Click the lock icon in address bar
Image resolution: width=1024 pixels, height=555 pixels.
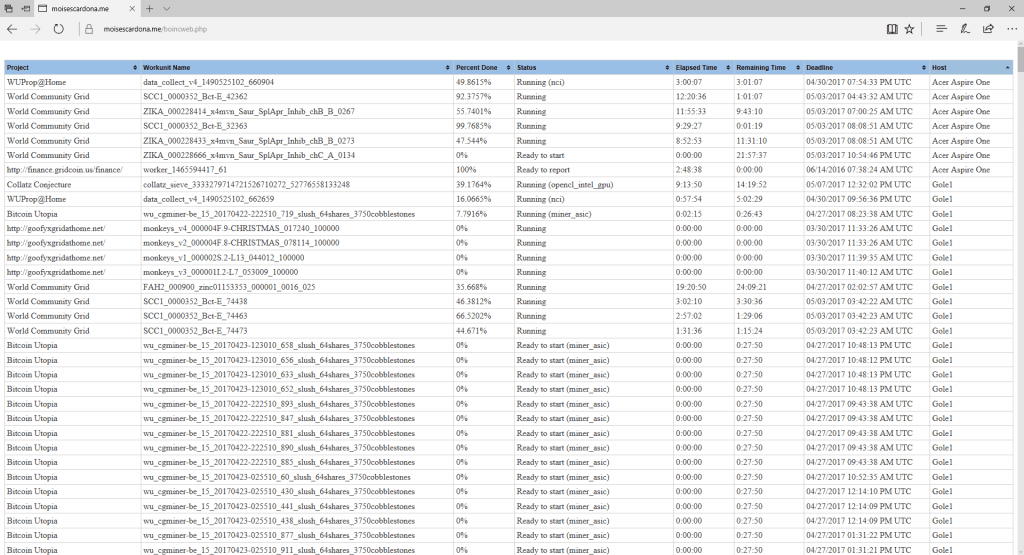pos(89,29)
